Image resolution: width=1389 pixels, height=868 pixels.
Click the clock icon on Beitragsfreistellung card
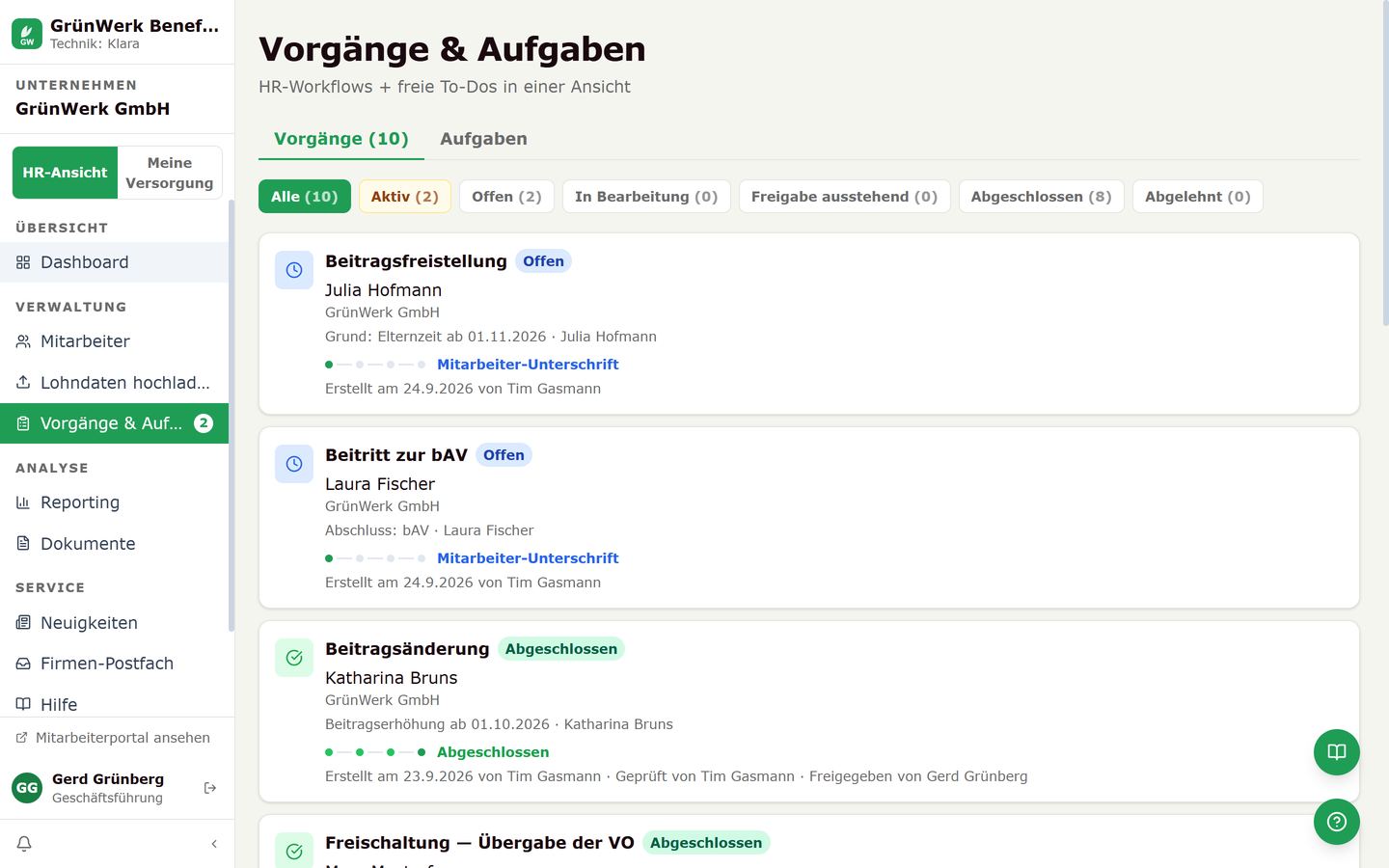(294, 271)
